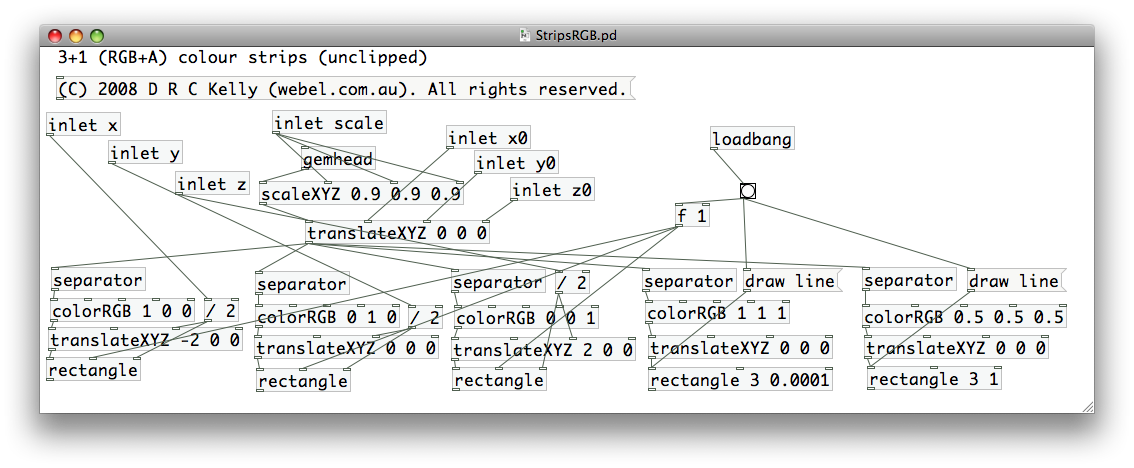
Task: Click the yellow minimize window button
Action: point(76,35)
